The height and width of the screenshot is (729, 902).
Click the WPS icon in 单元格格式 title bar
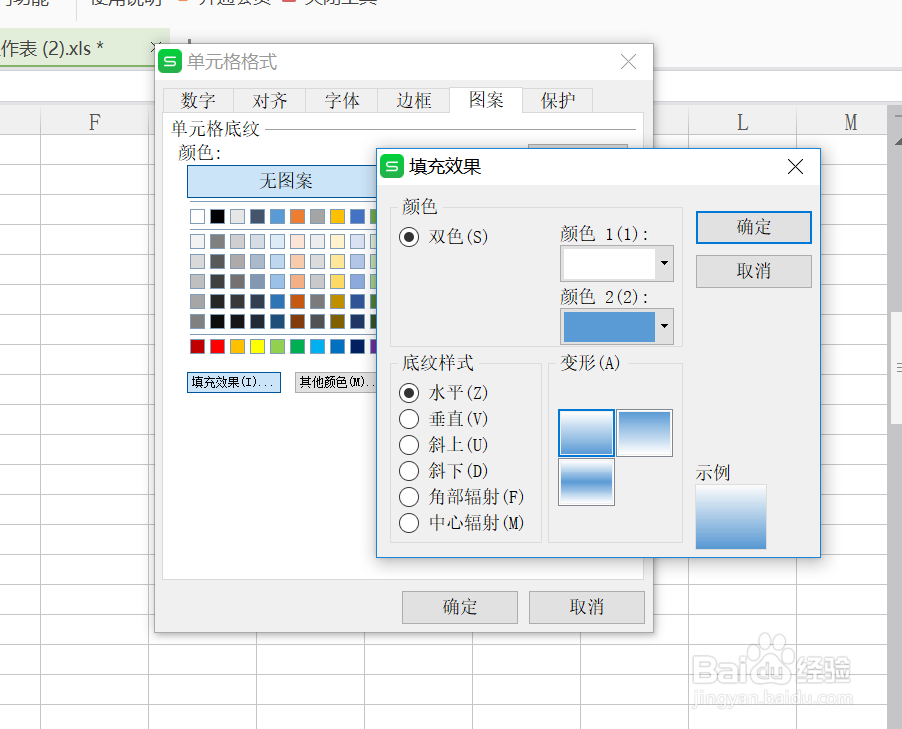(170, 61)
